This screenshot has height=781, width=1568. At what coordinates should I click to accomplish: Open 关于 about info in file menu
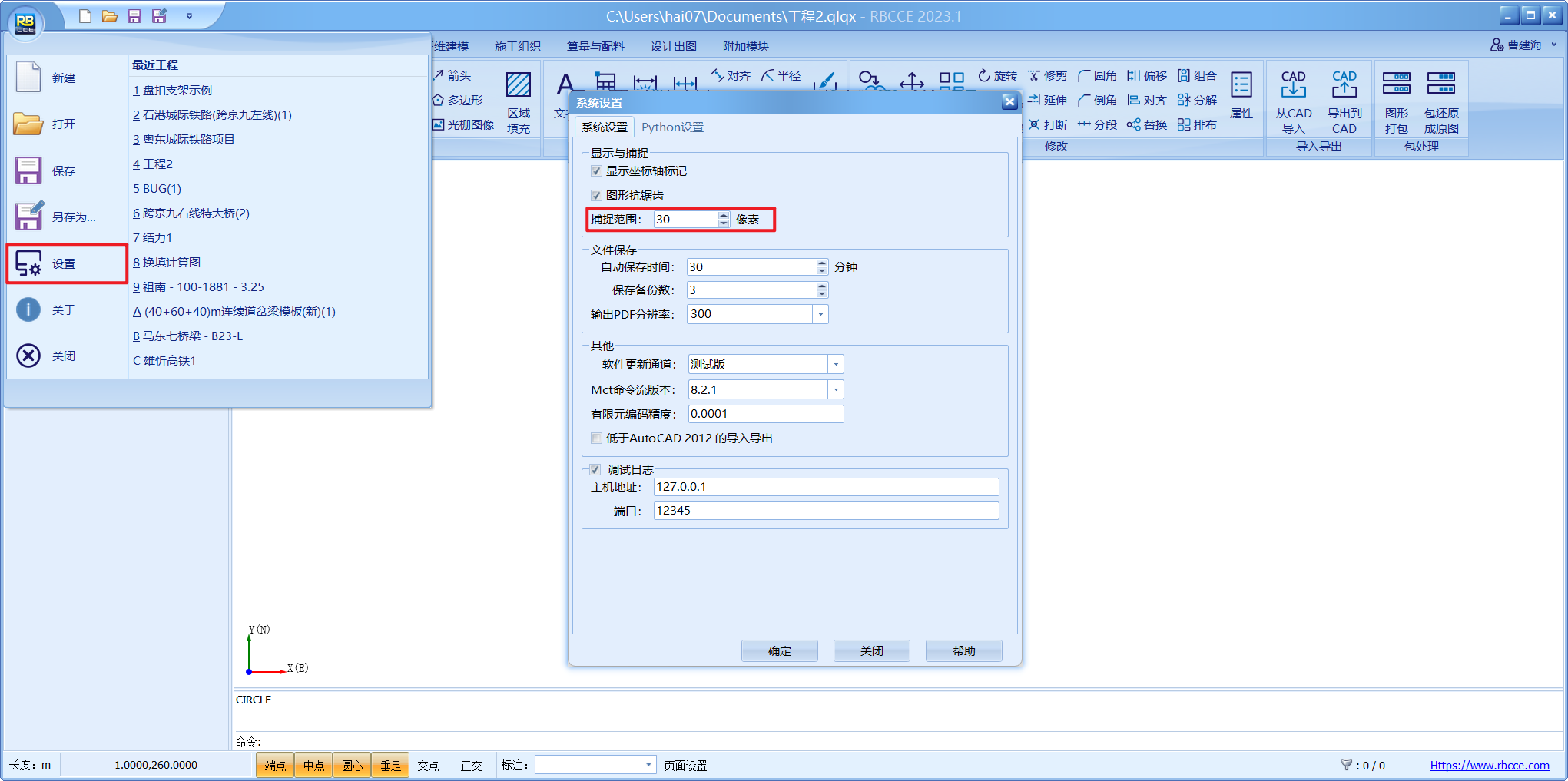29,309
